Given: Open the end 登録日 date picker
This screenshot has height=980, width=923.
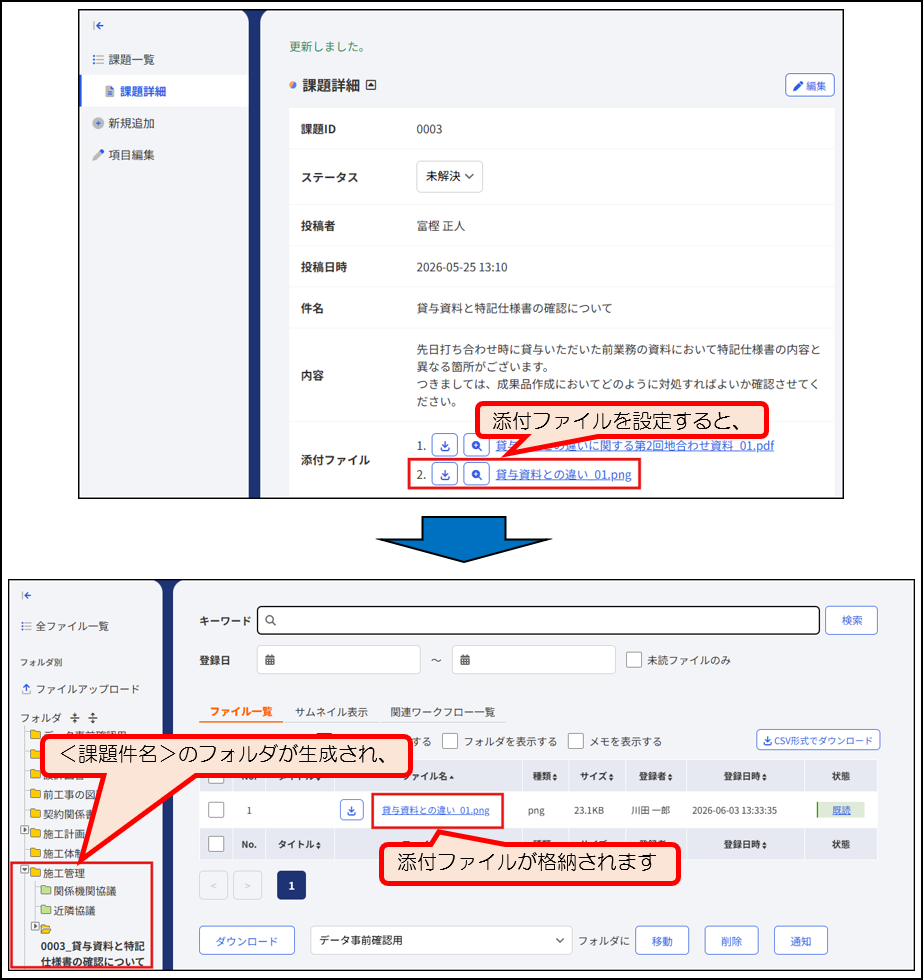Looking at the screenshot, I should [x=534, y=659].
